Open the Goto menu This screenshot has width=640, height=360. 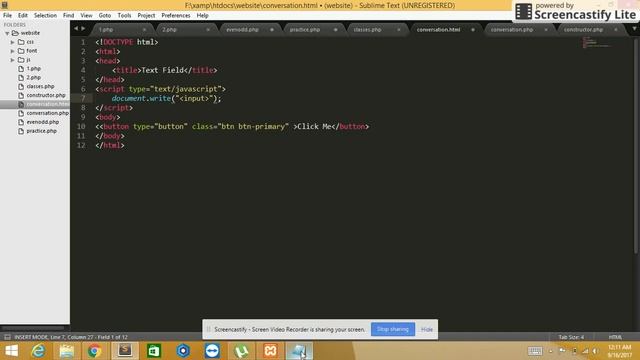click(x=104, y=16)
